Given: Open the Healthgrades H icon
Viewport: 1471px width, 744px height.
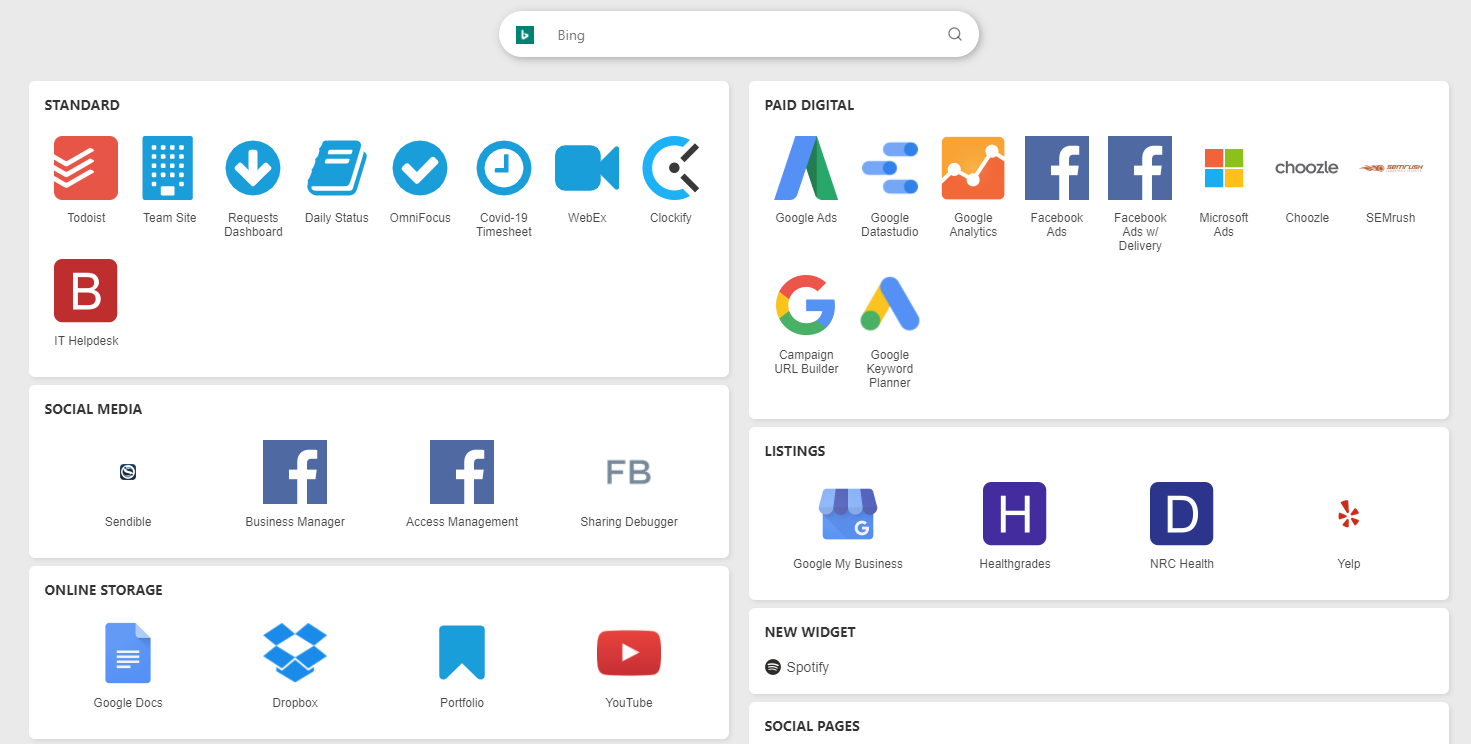Looking at the screenshot, I should pyautogui.click(x=1015, y=514).
